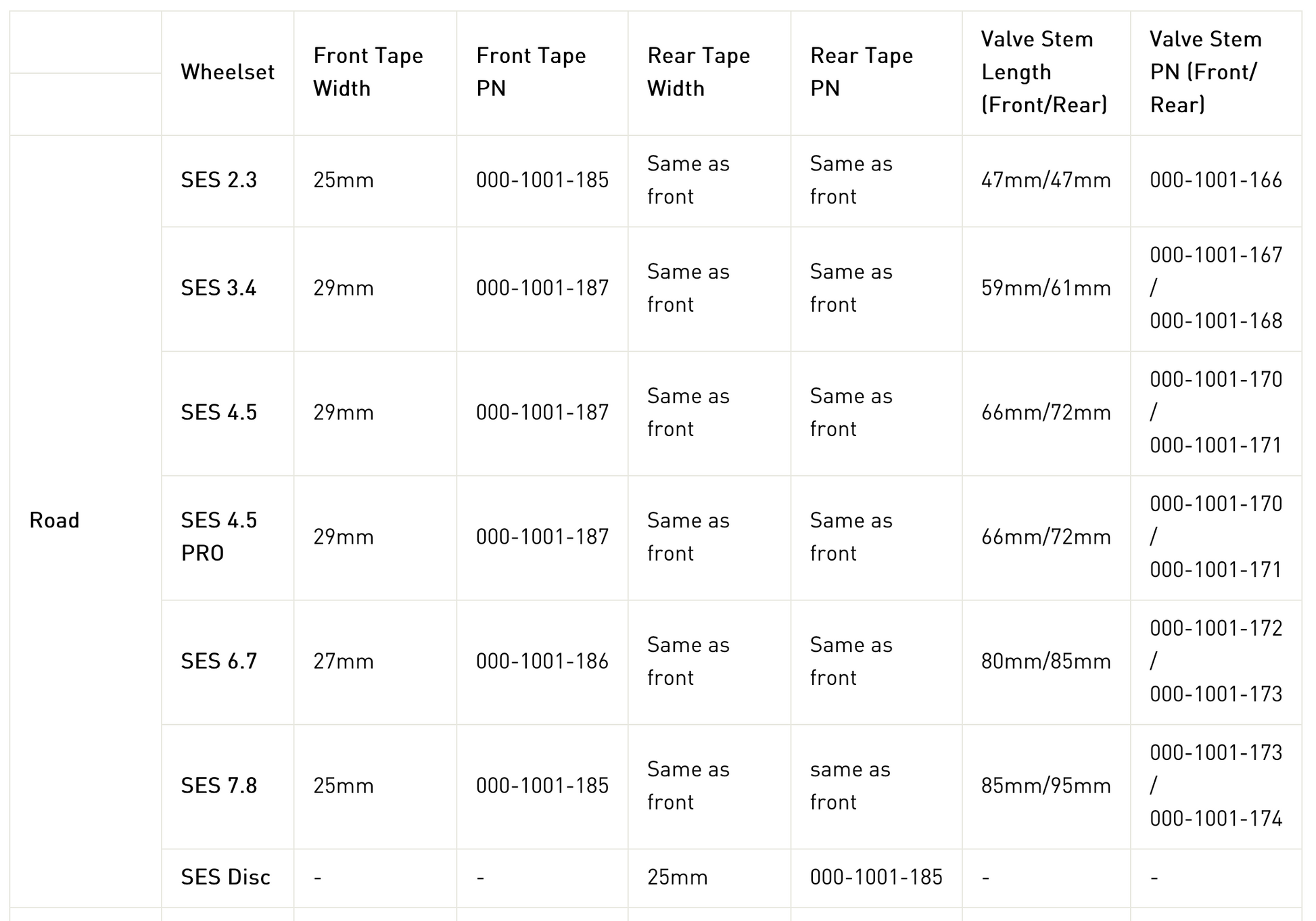Click the Front Tape PN header
This screenshot has width=1316, height=921.
tap(531, 72)
